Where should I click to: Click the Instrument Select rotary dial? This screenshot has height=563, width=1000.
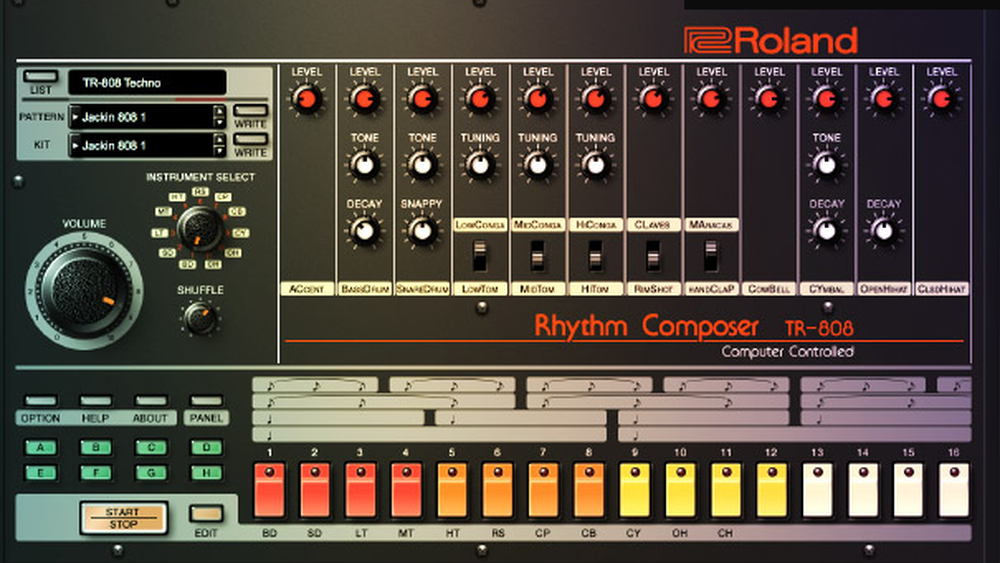(200, 228)
